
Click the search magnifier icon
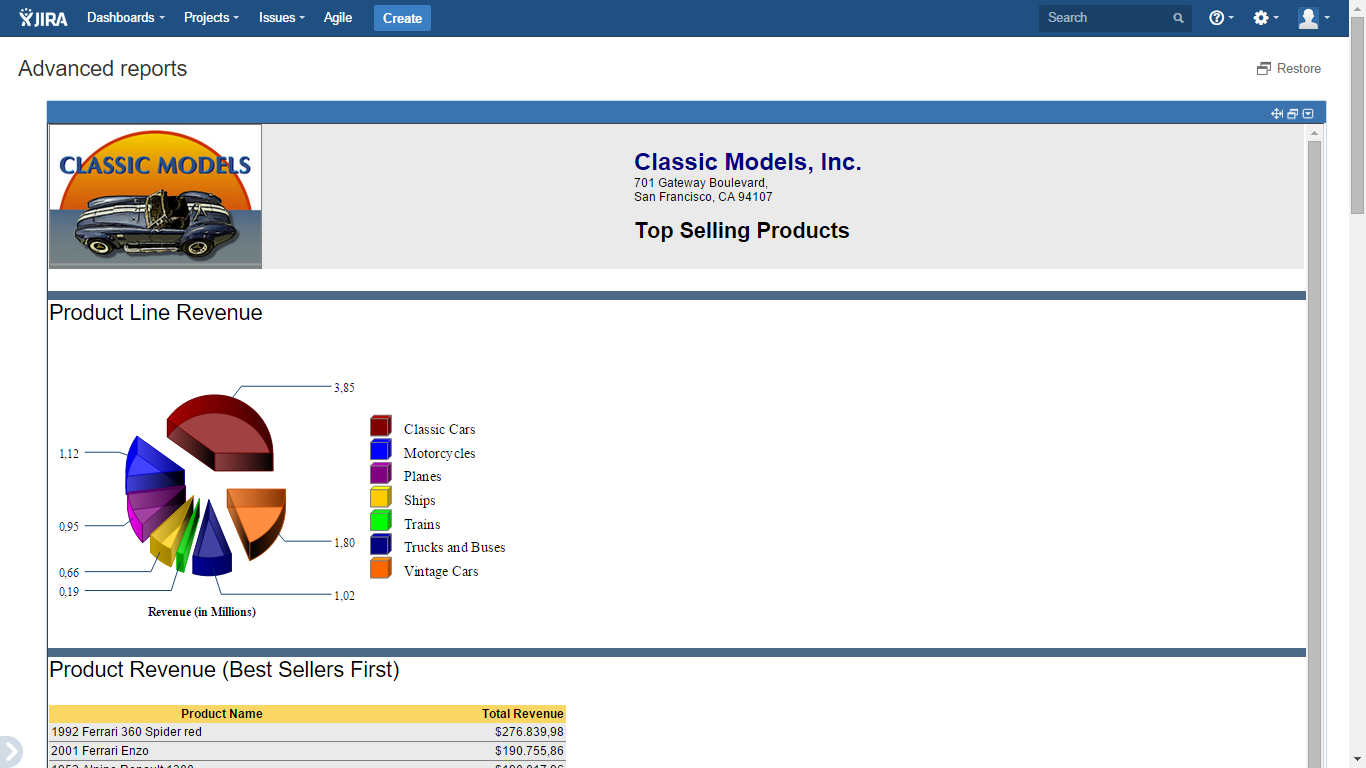coord(1179,18)
